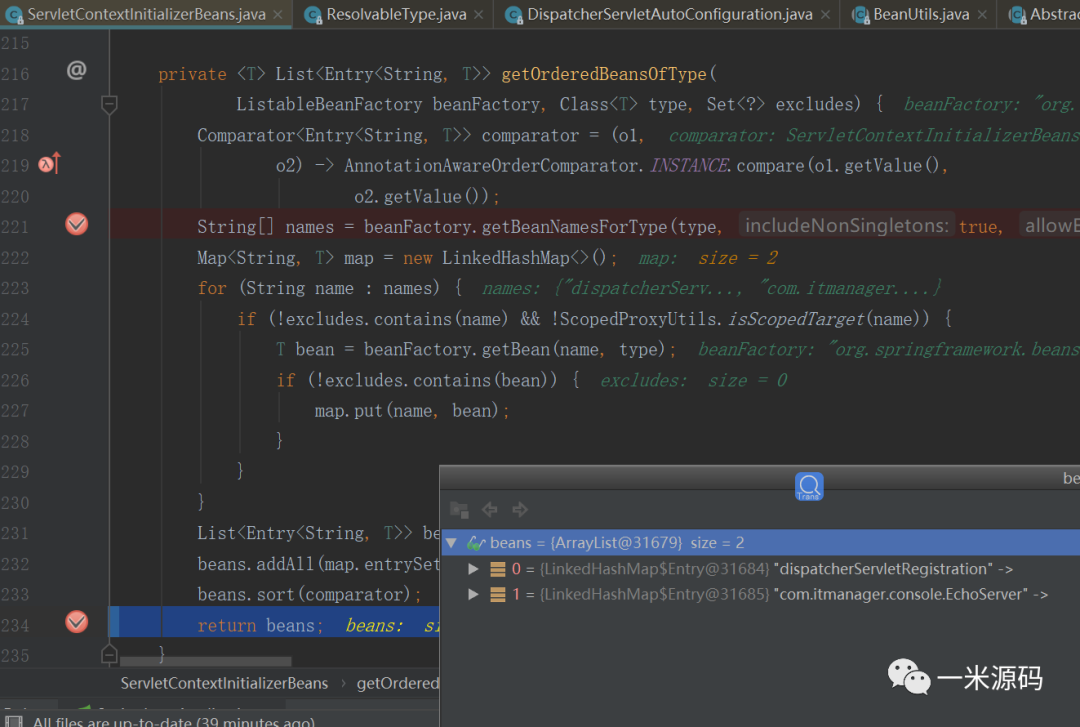Switch to the ResolvableType.java tab
The width and height of the screenshot is (1080, 727).
[395, 14]
